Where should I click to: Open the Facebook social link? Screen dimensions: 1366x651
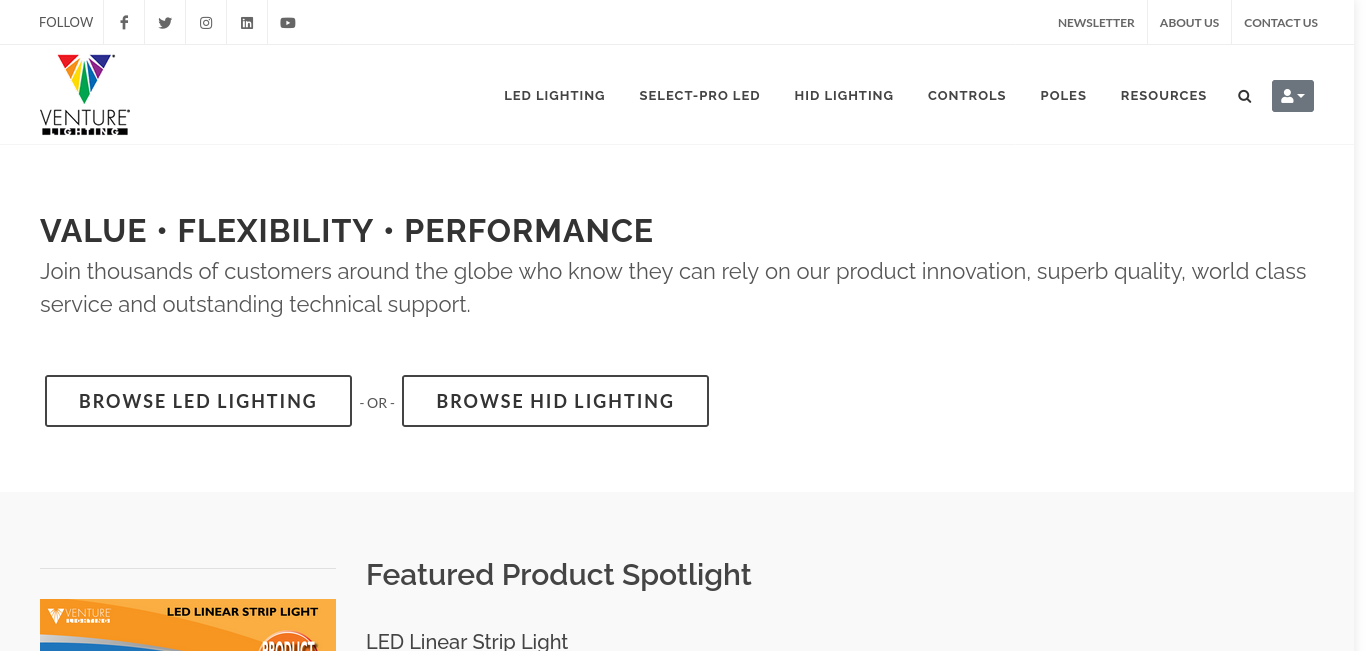(124, 22)
